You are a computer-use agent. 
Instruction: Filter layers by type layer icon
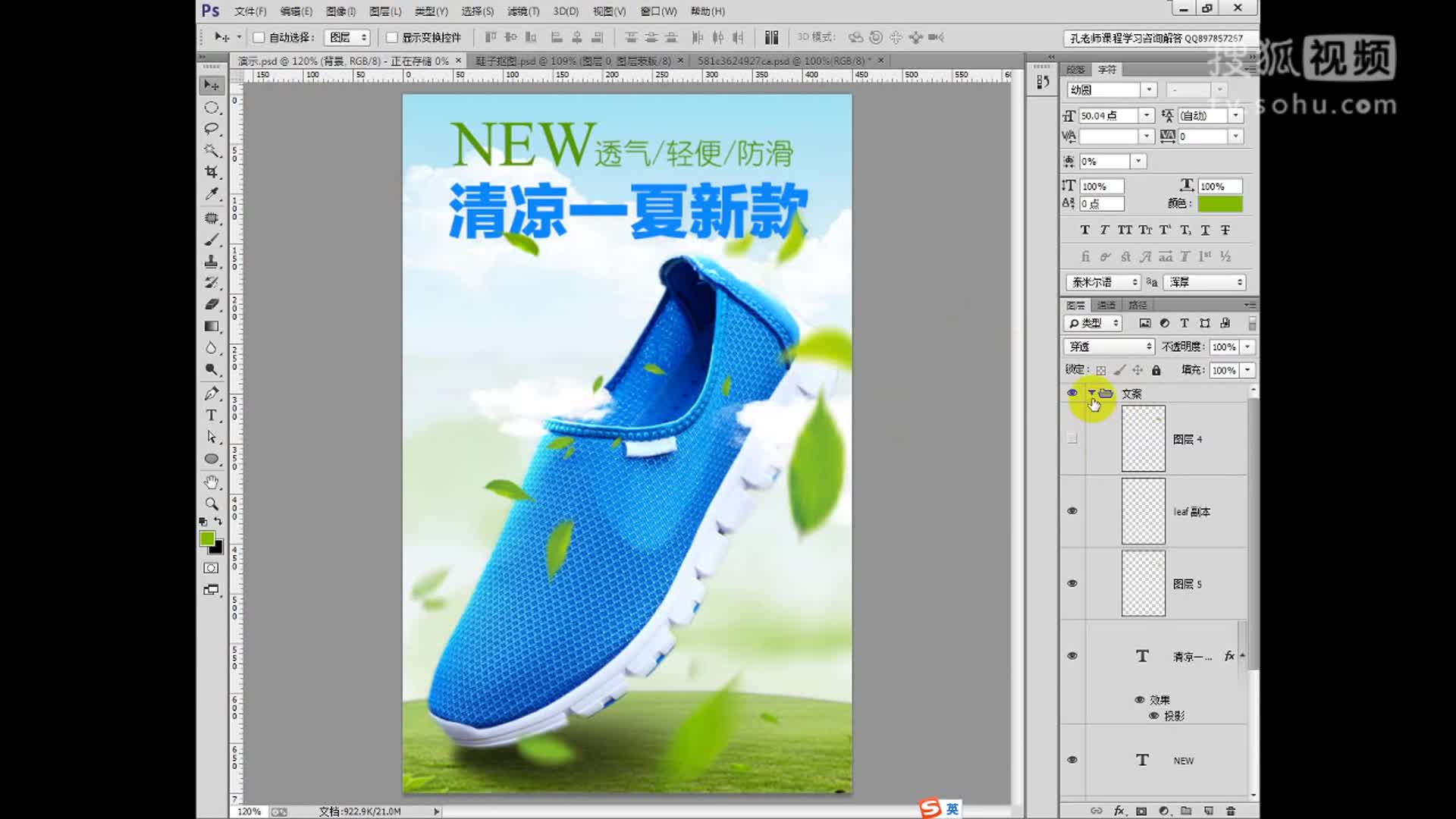[x=1185, y=323]
